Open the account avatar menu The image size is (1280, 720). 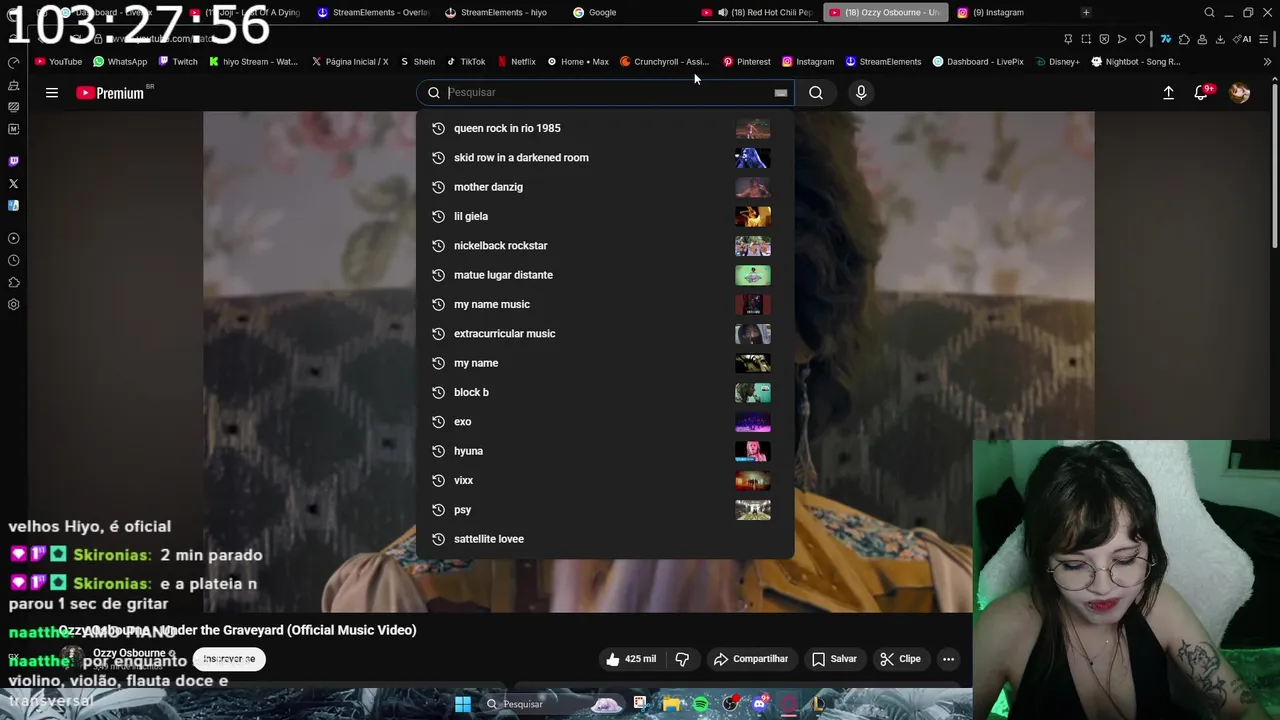coord(1239,93)
